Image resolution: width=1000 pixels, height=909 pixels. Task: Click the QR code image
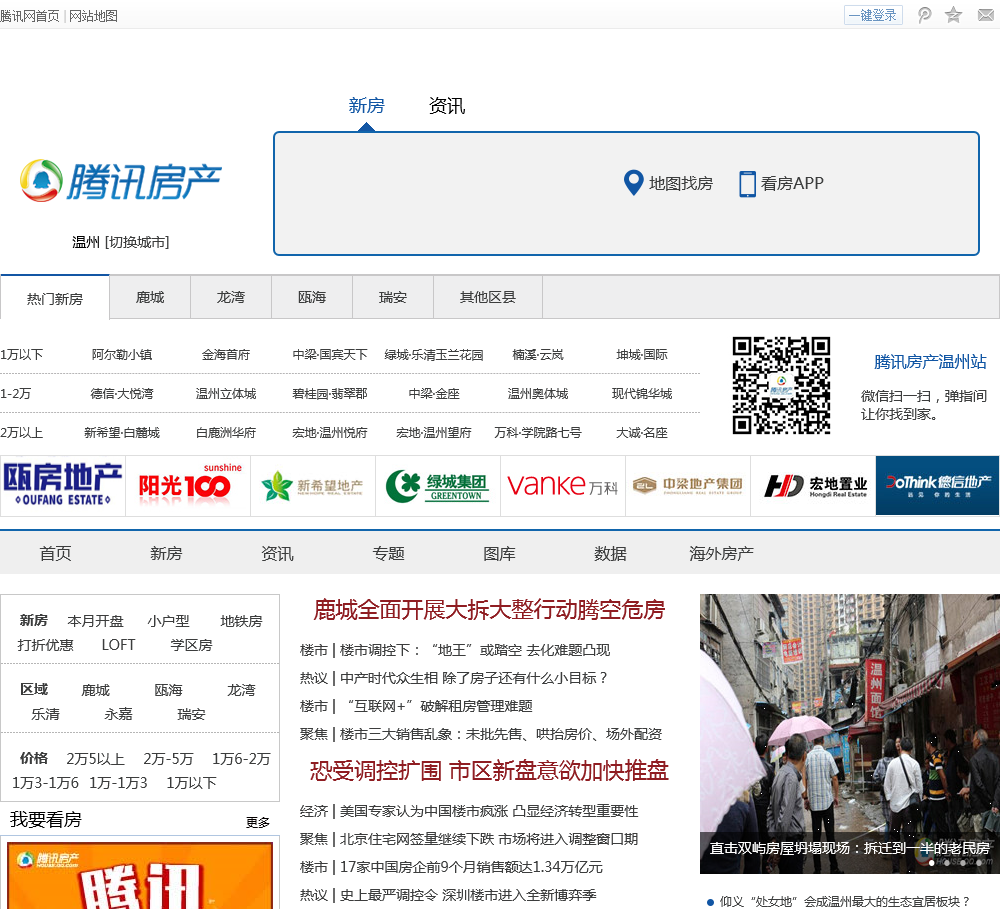(781, 385)
